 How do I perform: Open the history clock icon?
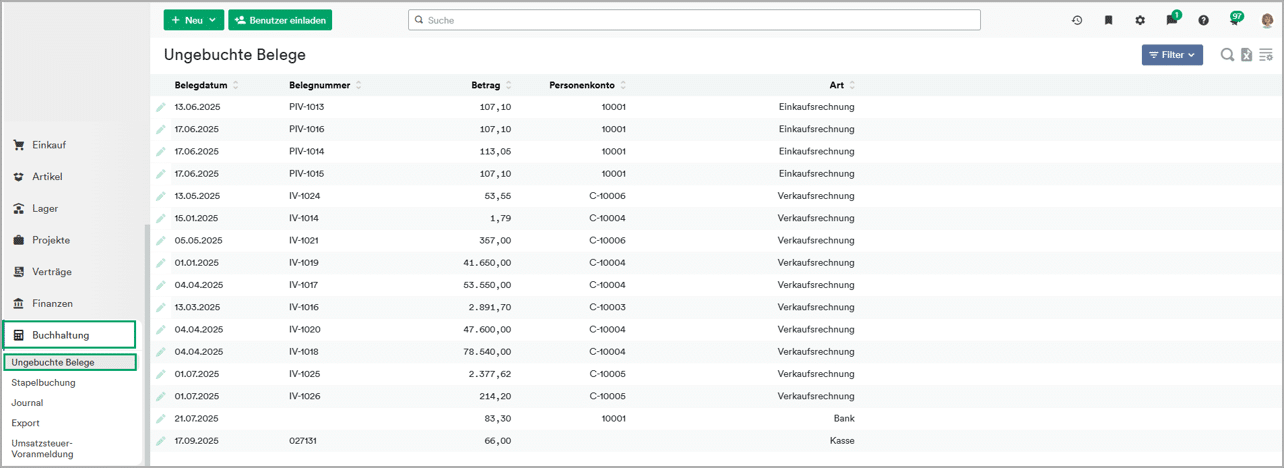point(1077,20)
